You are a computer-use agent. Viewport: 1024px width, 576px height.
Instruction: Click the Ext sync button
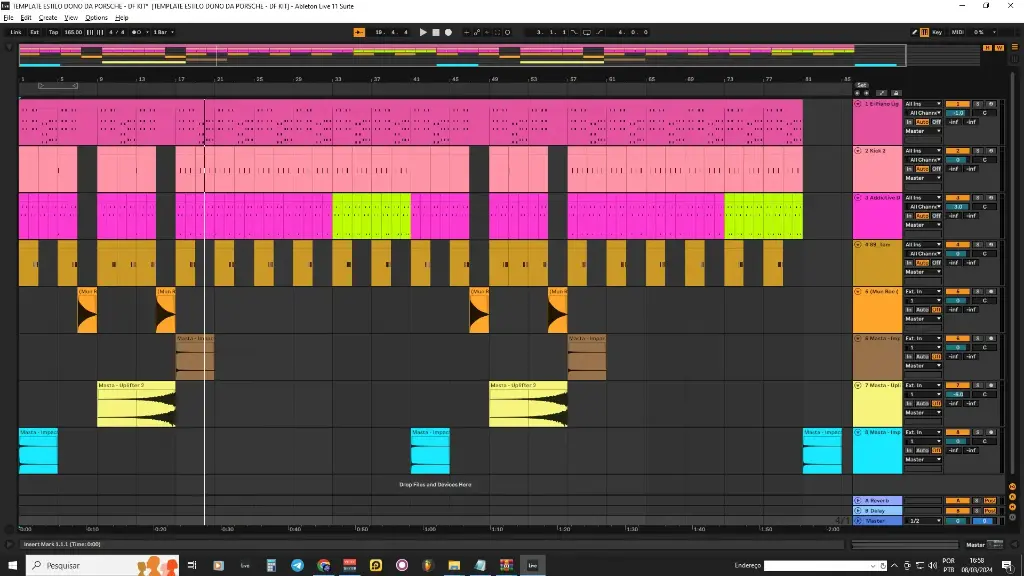point(35,32)
